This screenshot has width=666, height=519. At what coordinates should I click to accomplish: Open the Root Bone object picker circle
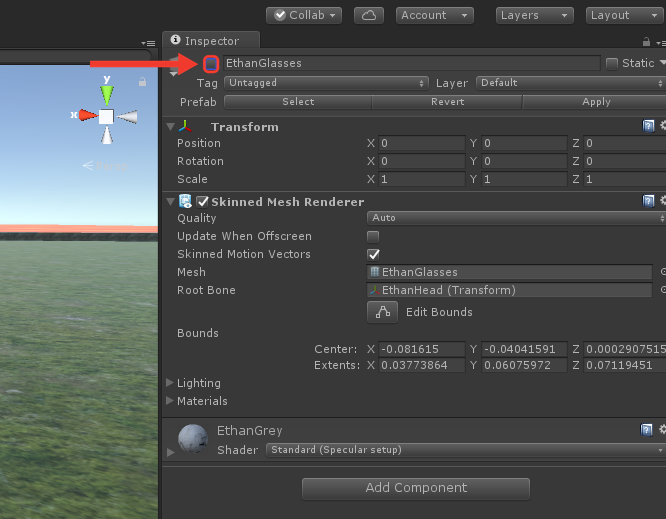pos(663,290)
